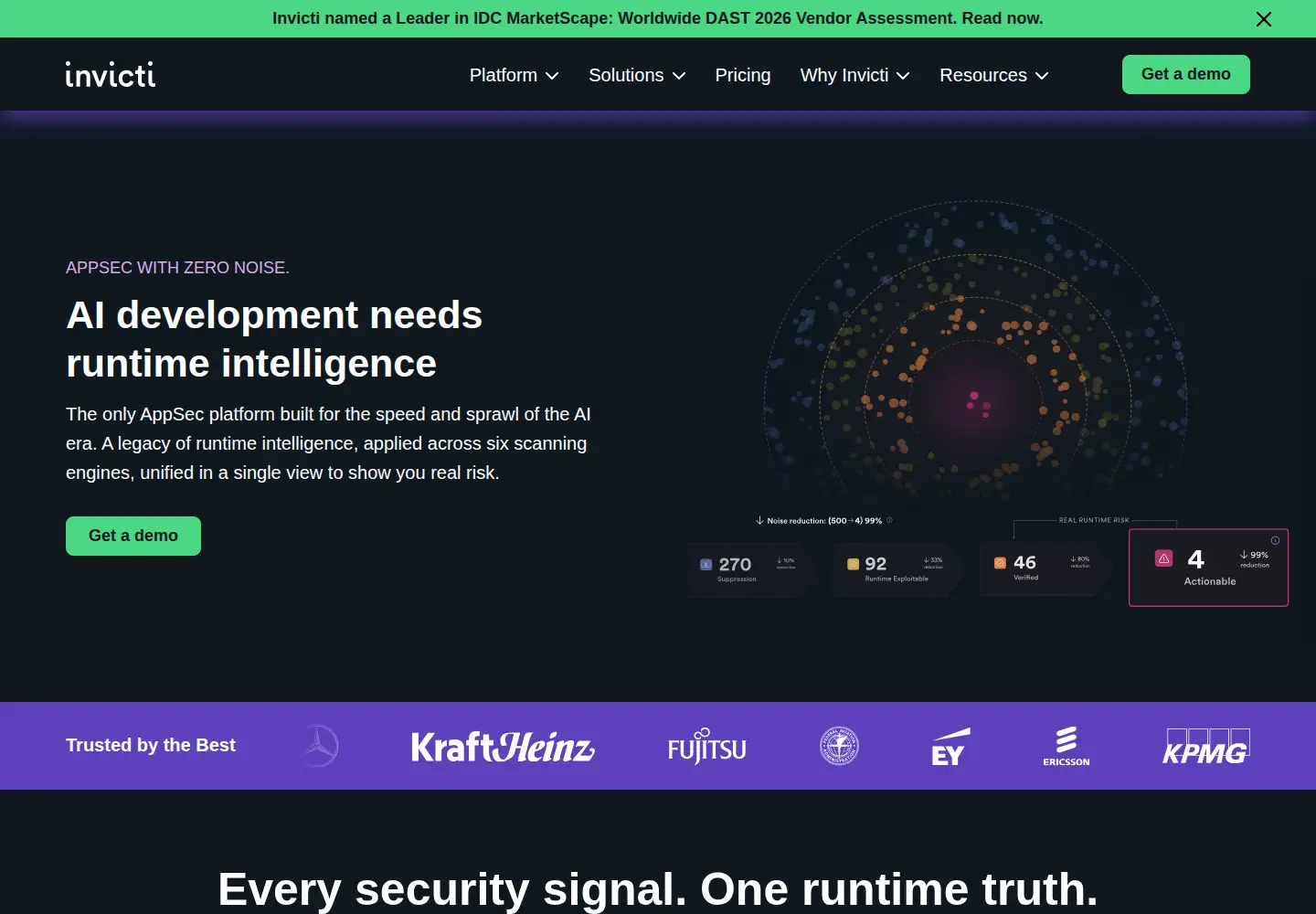This screenshot has width=1316, height=914.
Task: Click the yellow icon beside 92
Action: (x=853, y=564)
